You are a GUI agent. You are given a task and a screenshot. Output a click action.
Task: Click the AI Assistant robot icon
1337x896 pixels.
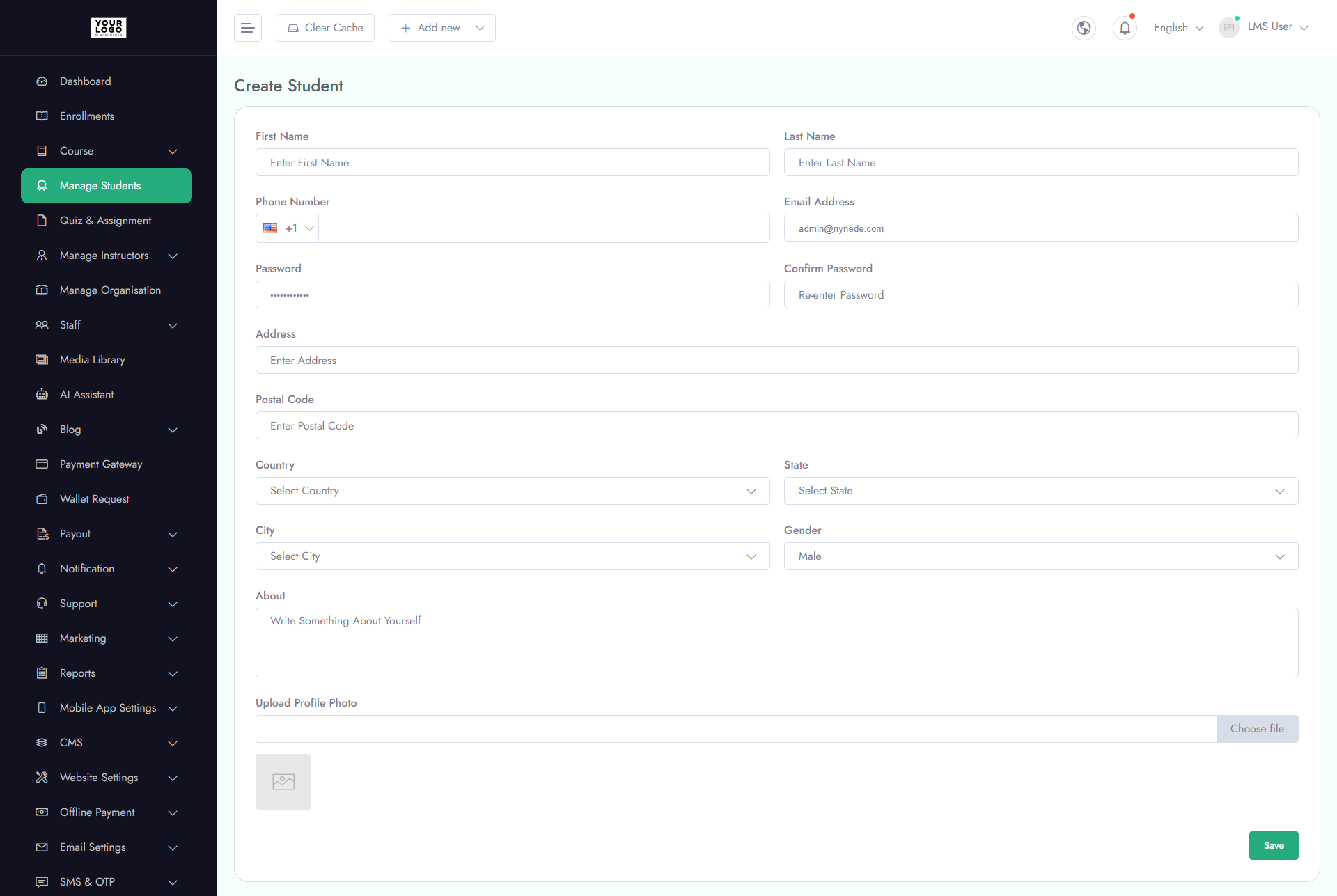point(42,395)
